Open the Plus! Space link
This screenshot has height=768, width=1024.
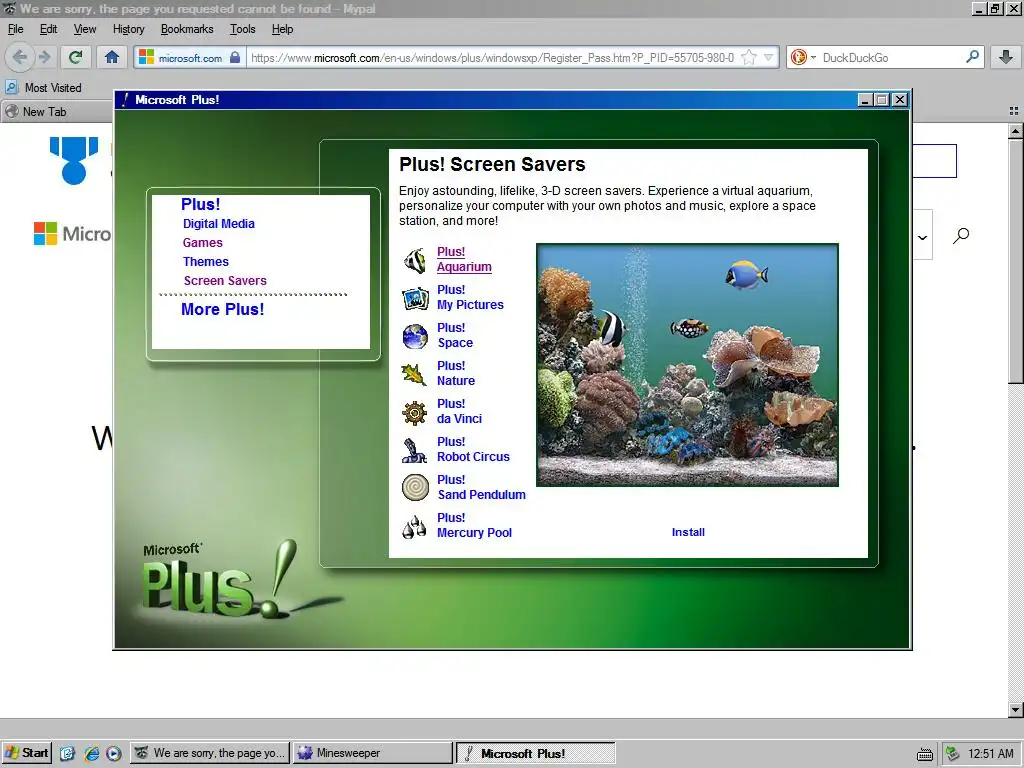(455, 335)
